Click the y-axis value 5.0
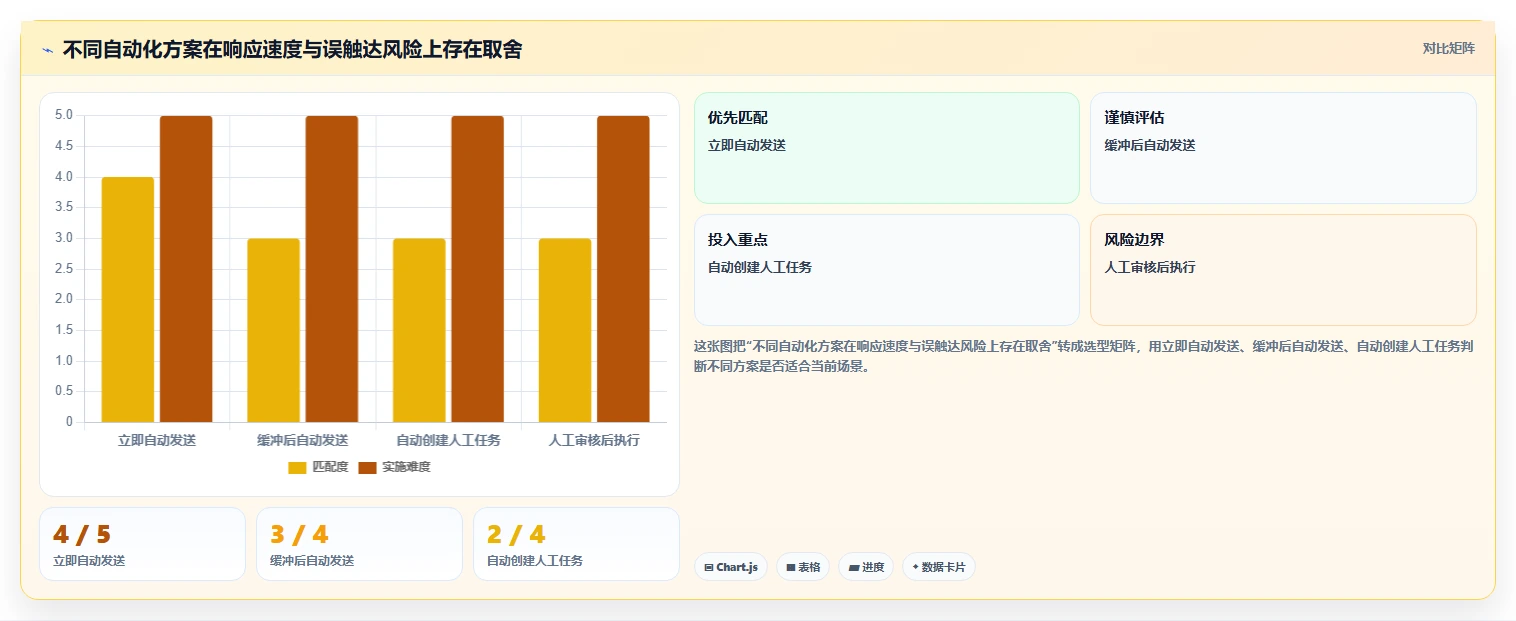This screenshot has width=1516, height=621. click(x=64, y=115)
